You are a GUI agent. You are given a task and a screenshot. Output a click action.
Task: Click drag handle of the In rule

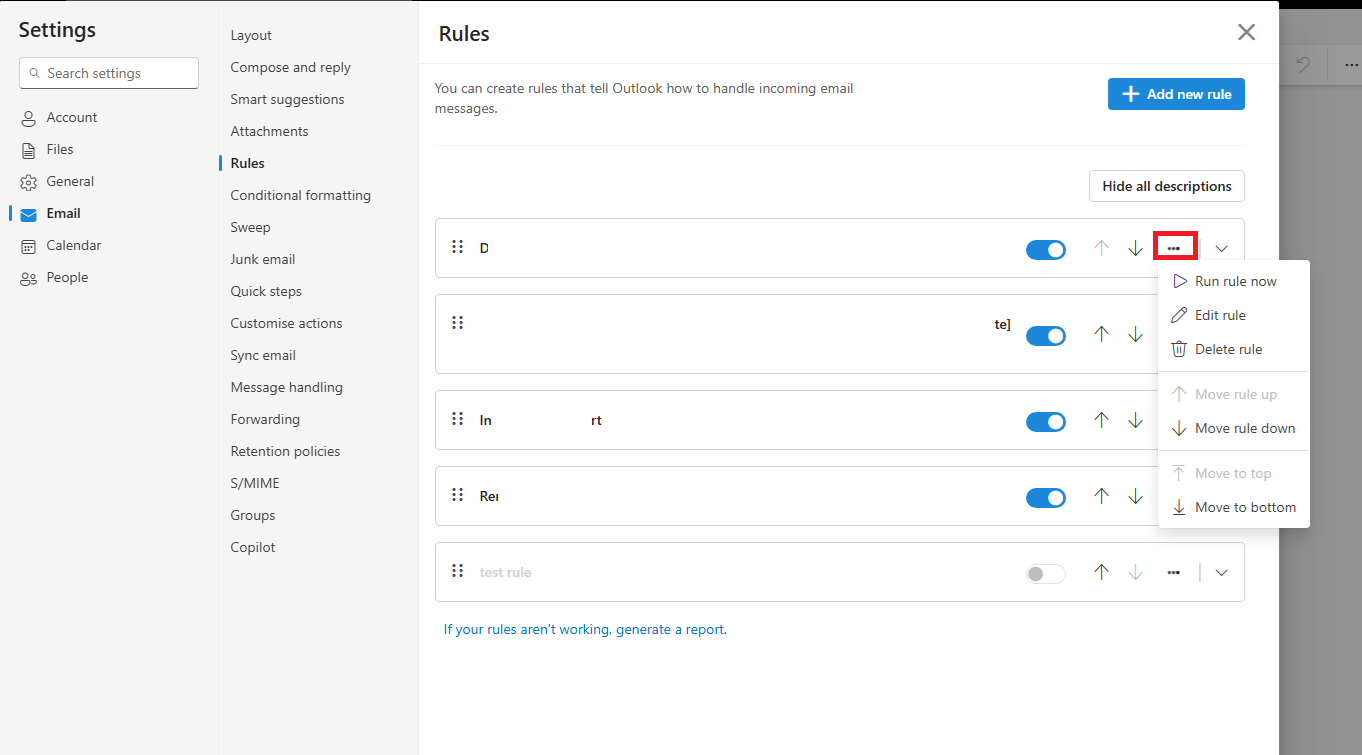coord(457,418)
